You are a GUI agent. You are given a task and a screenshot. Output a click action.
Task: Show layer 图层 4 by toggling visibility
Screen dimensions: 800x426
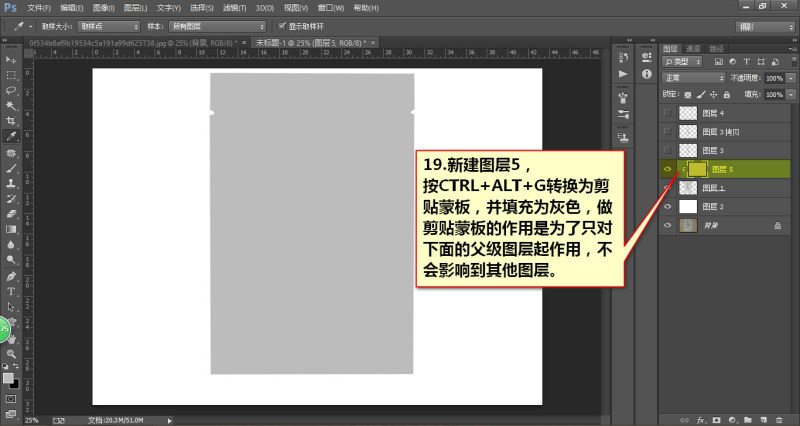[x=667, y=113]
